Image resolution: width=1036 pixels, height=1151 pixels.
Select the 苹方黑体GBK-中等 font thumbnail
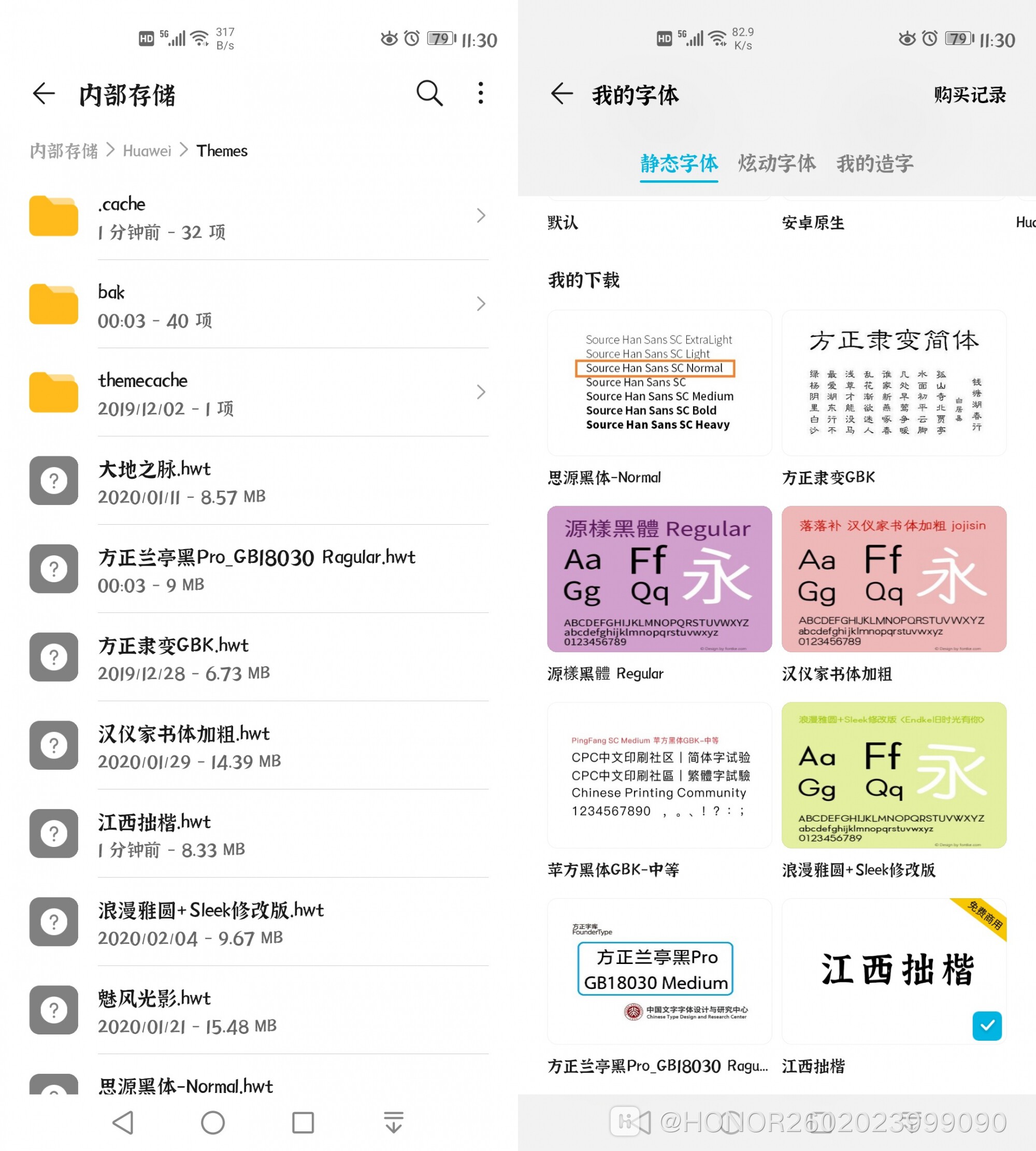(x=659, y=775)
